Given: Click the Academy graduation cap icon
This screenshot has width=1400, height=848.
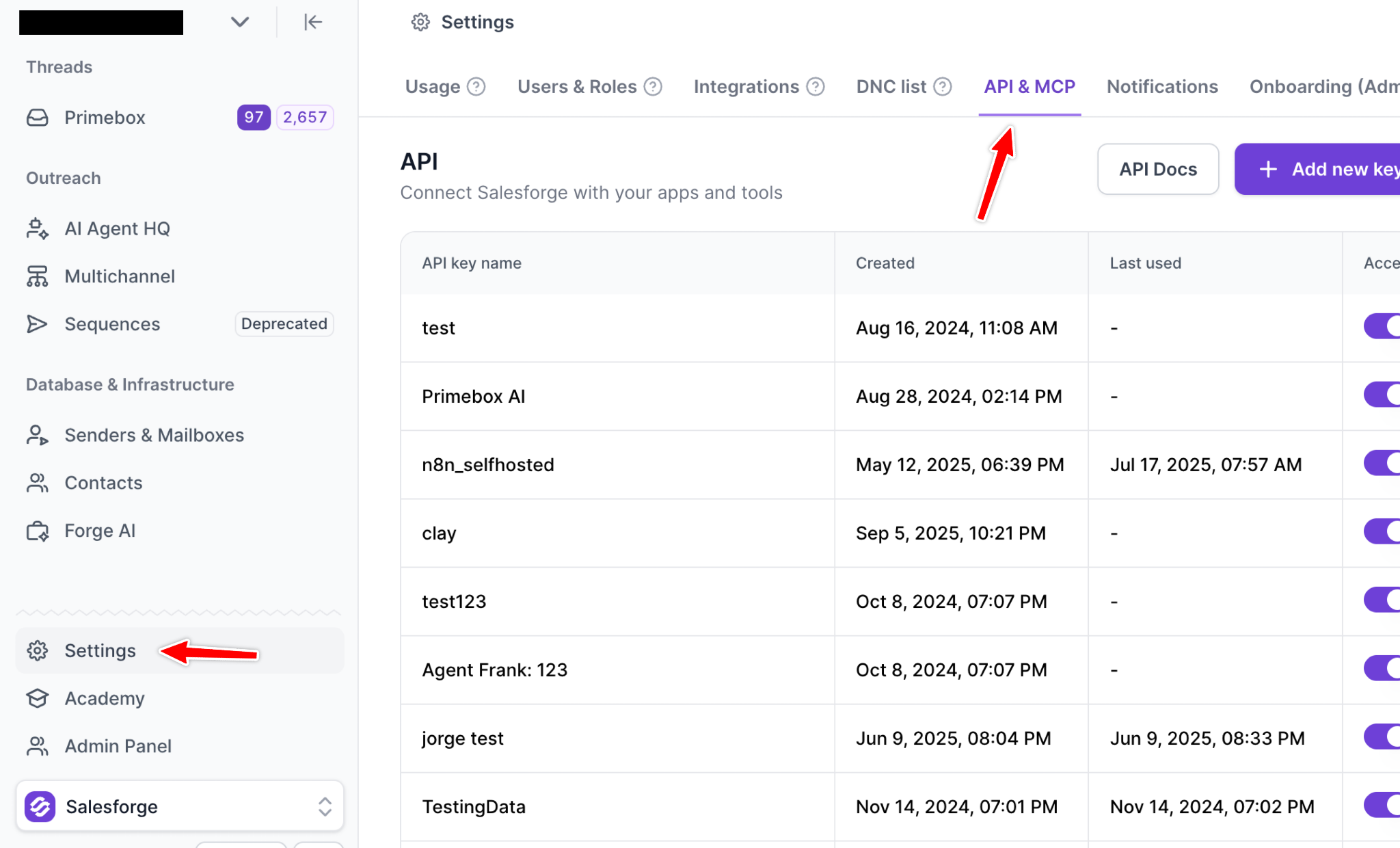Looking at the screenshot, I should click(x=38, y=698).
